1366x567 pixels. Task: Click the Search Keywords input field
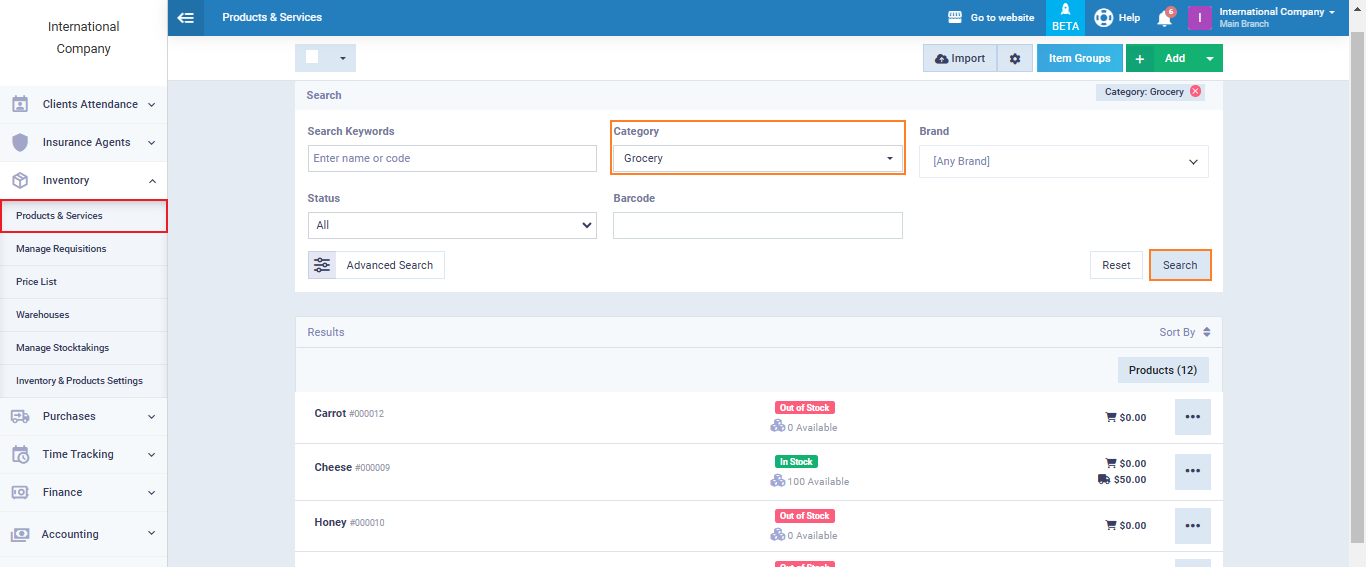click(452, 158)
